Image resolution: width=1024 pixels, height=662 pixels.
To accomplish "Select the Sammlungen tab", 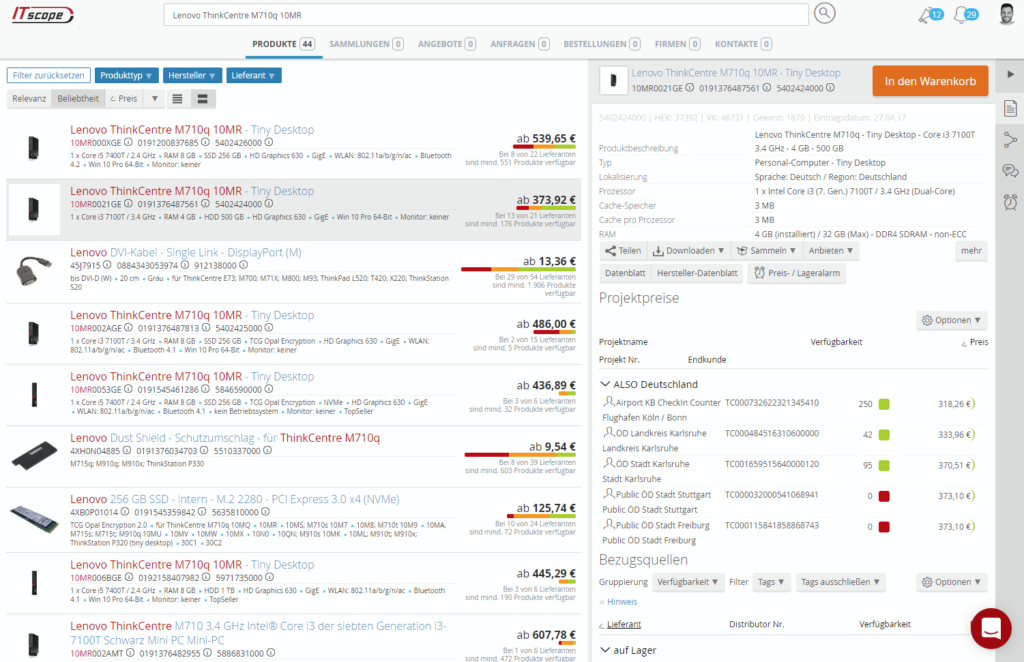I will tap(366, 44).
